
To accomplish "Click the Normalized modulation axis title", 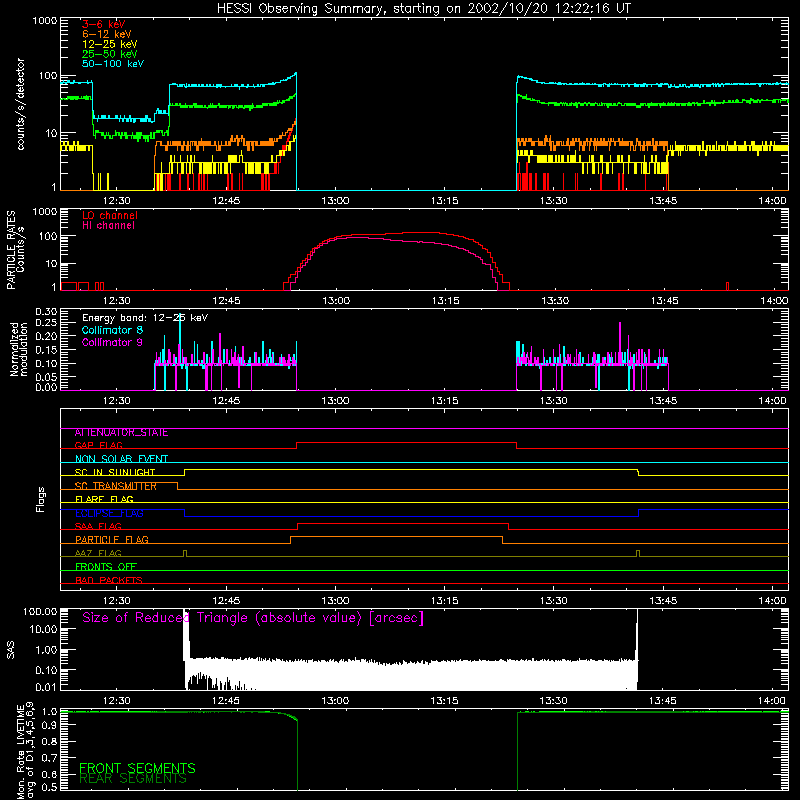I will 18,349.
